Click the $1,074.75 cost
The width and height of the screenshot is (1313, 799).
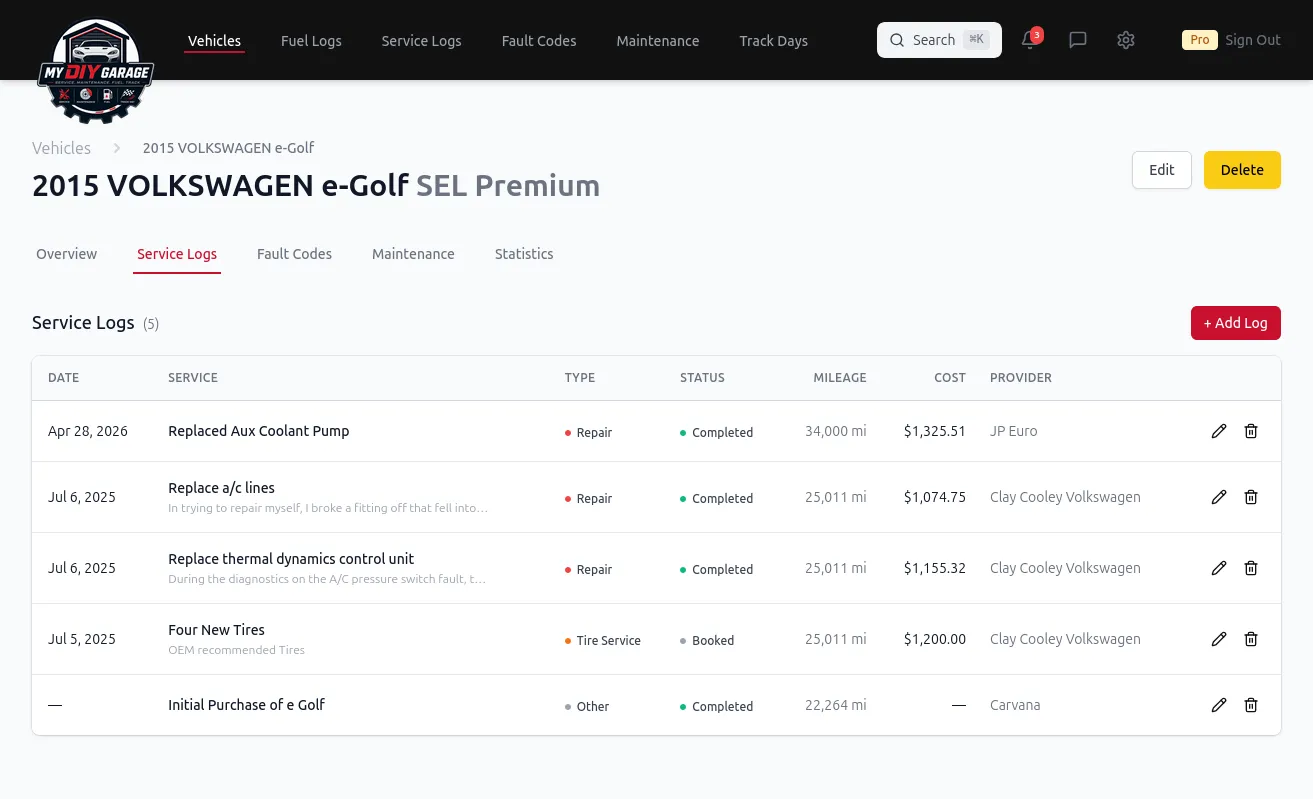[935, 497]
